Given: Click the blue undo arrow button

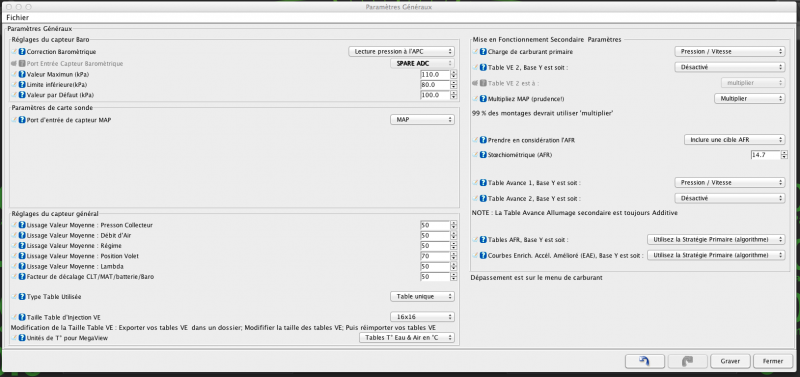Looking at the screenshot, I should coord(644,361).
